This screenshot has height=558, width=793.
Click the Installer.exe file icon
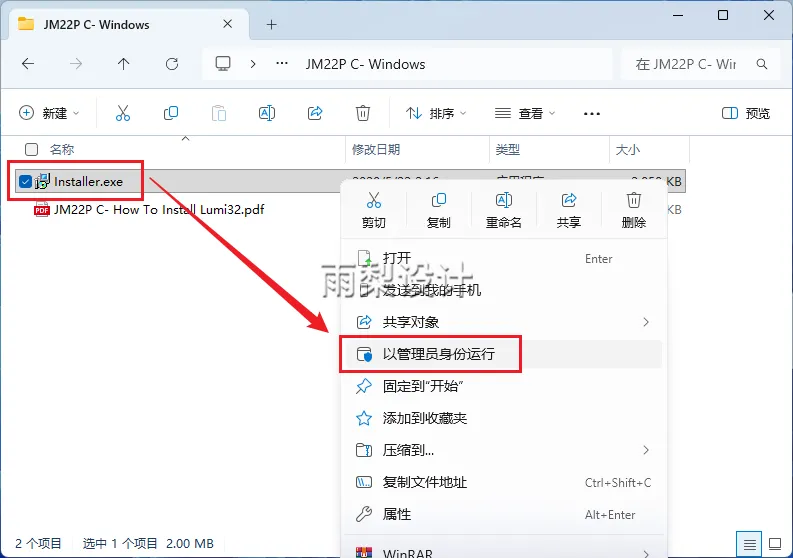pos(42,181)
